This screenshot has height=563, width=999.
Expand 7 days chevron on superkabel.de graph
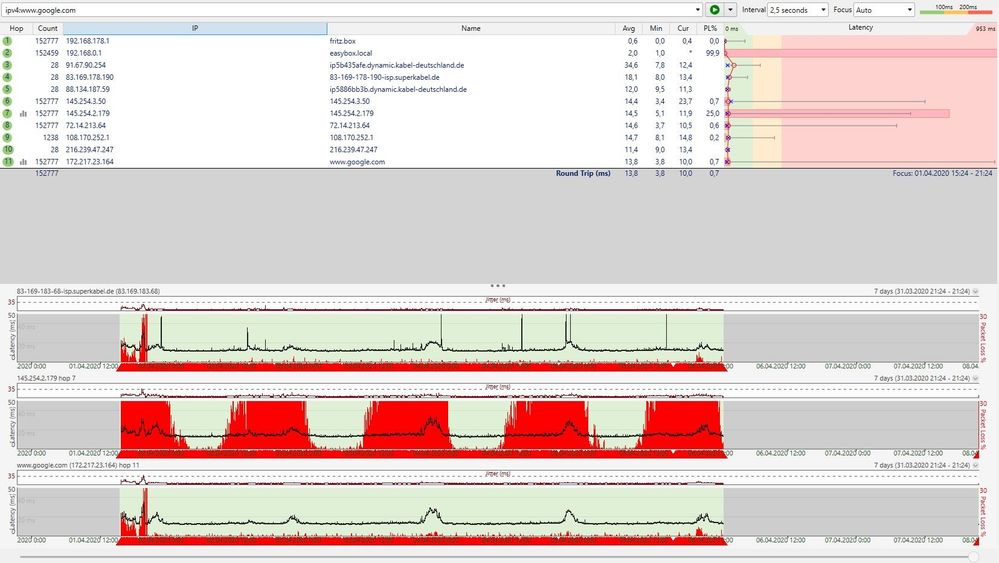975,291
